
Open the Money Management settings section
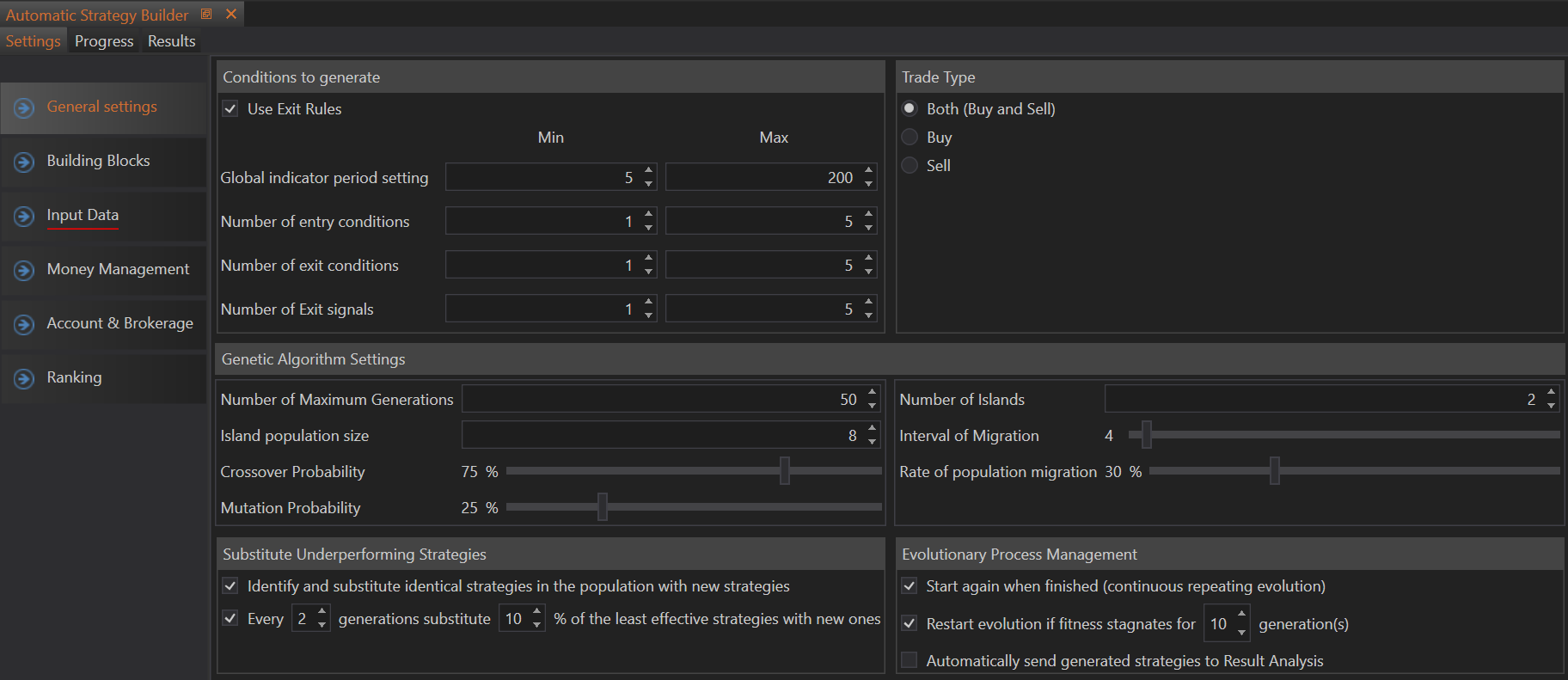click(118, 269)
